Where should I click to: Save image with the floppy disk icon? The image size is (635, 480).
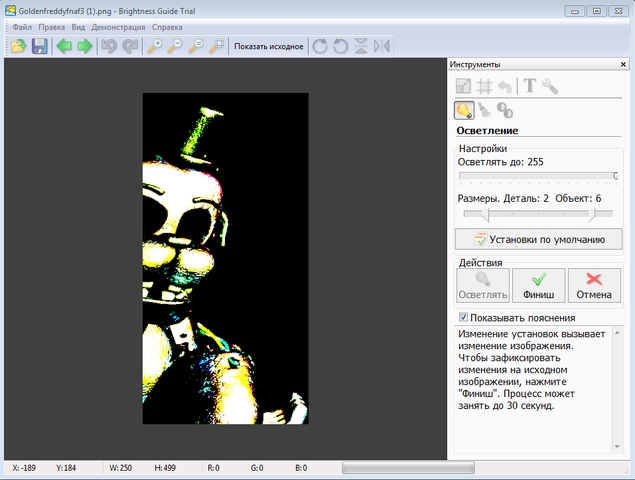[40, 46]
